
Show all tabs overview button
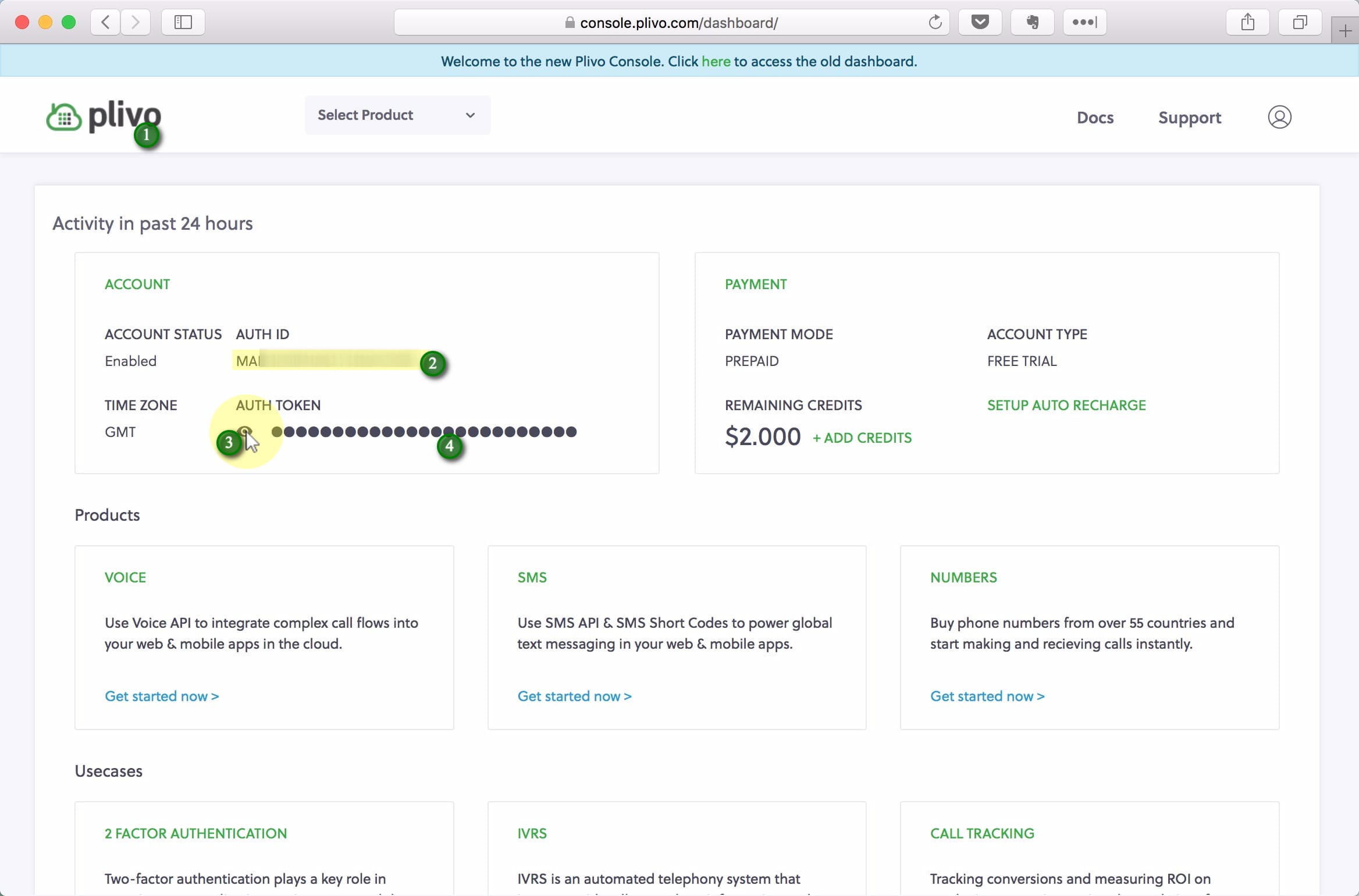click(x=1300, y=22)
